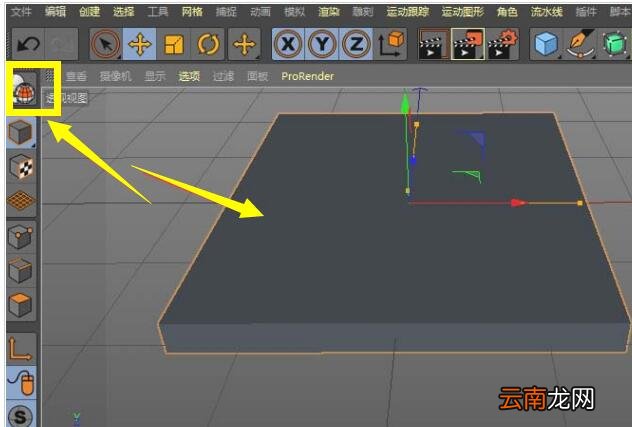Select the Live Selection arrow tool
632x427 pixels.
(x=106, y=44)
